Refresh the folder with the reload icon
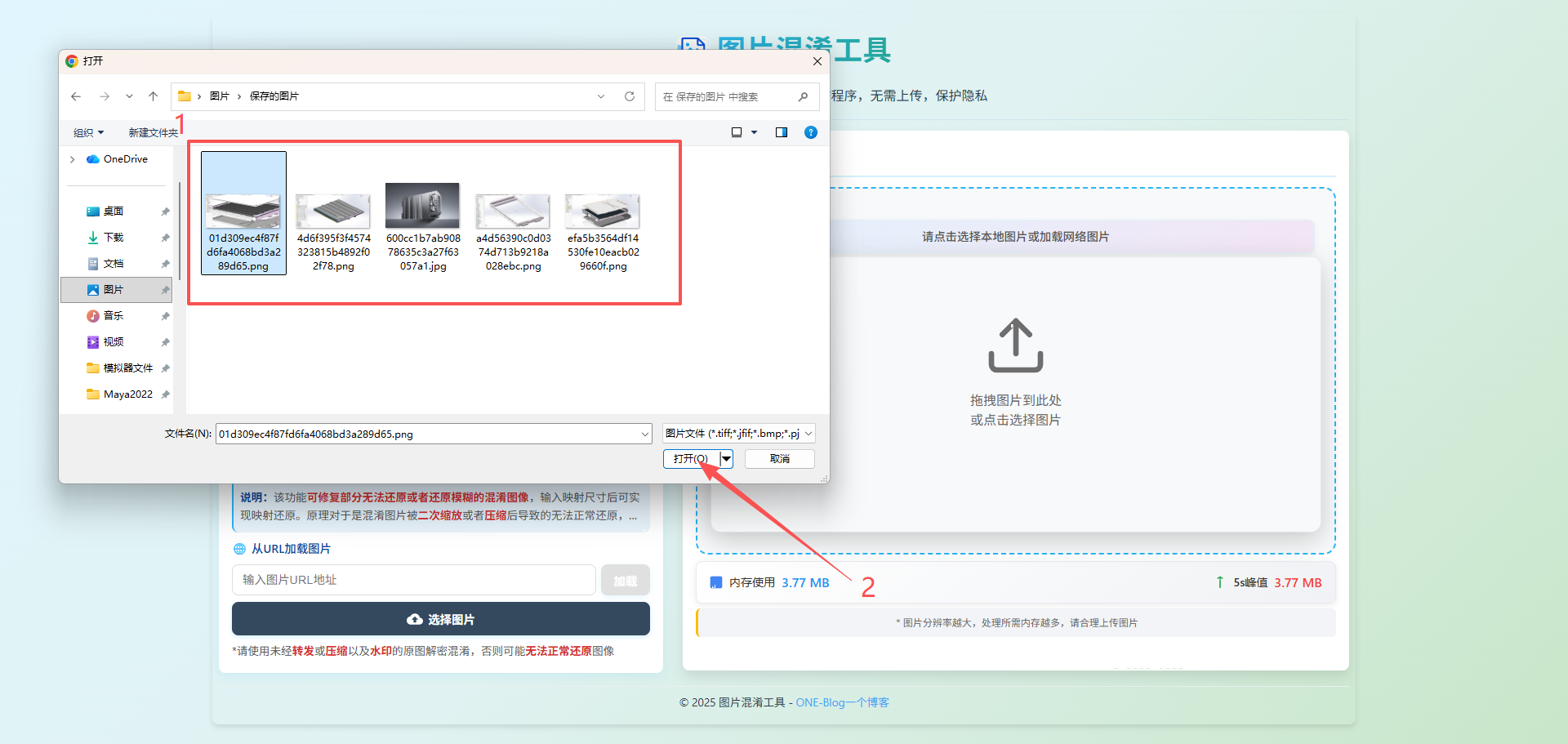 point(630,96)
